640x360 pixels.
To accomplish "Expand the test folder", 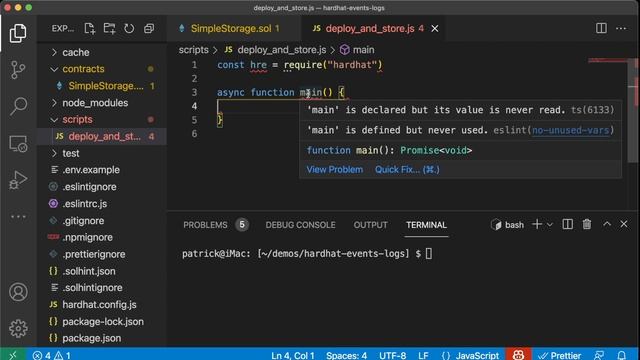I will (x=102, y=153).
